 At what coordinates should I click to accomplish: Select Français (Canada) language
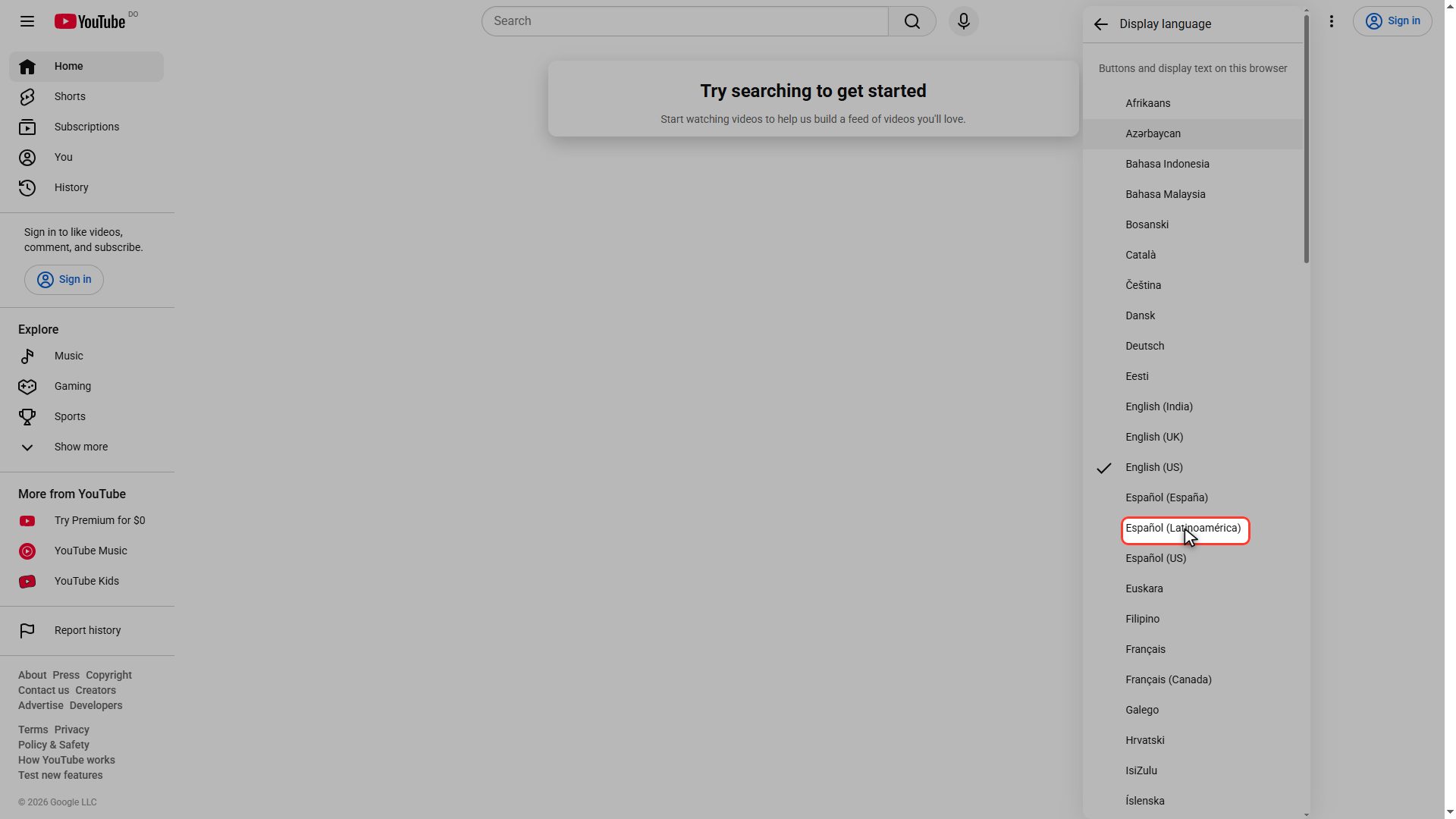[1193, 680]
